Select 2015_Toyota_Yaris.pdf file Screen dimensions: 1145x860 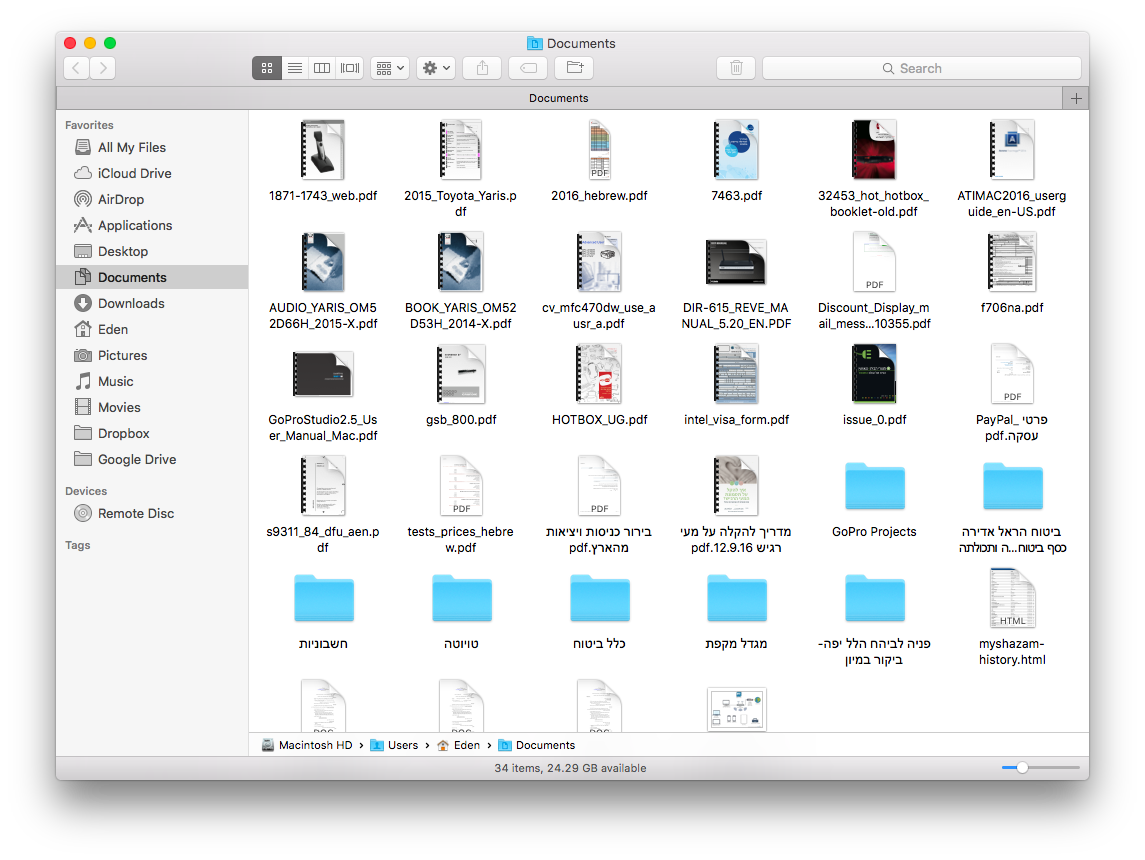click(x=461, y=150)
